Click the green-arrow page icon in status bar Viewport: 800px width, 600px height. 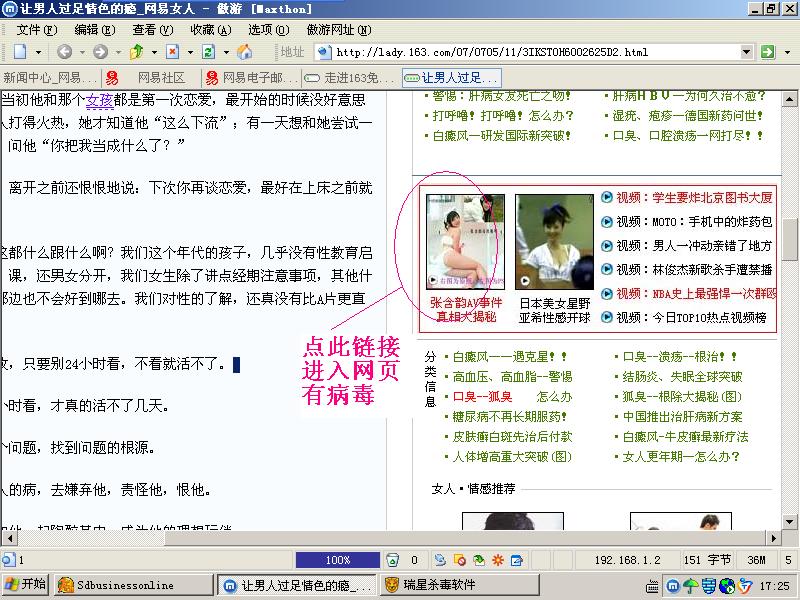[x=479, y=560]
